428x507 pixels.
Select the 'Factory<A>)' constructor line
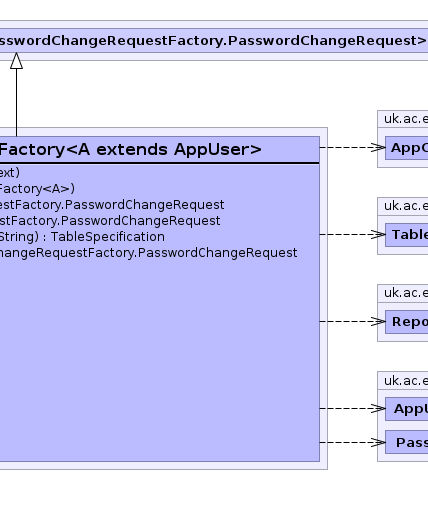point(37,189)
